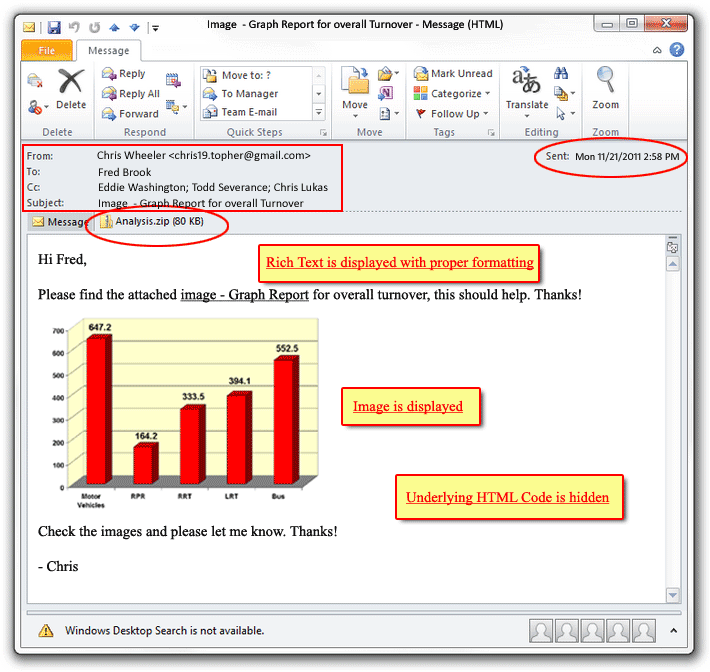Click the envelope icon in title bar
710x672 pixels.
point(29,28)
